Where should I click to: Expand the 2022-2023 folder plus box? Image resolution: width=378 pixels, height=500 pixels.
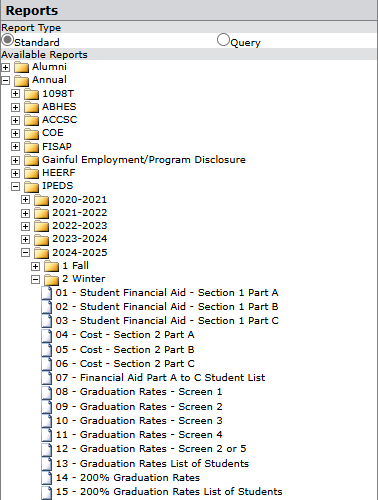[25, 226]
